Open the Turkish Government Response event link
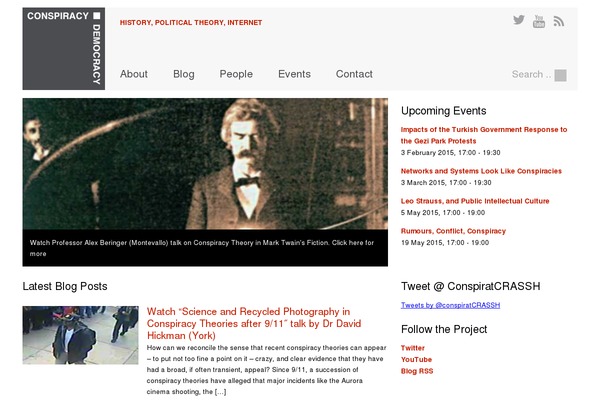600x400 pixels. [x=484, y=135]
